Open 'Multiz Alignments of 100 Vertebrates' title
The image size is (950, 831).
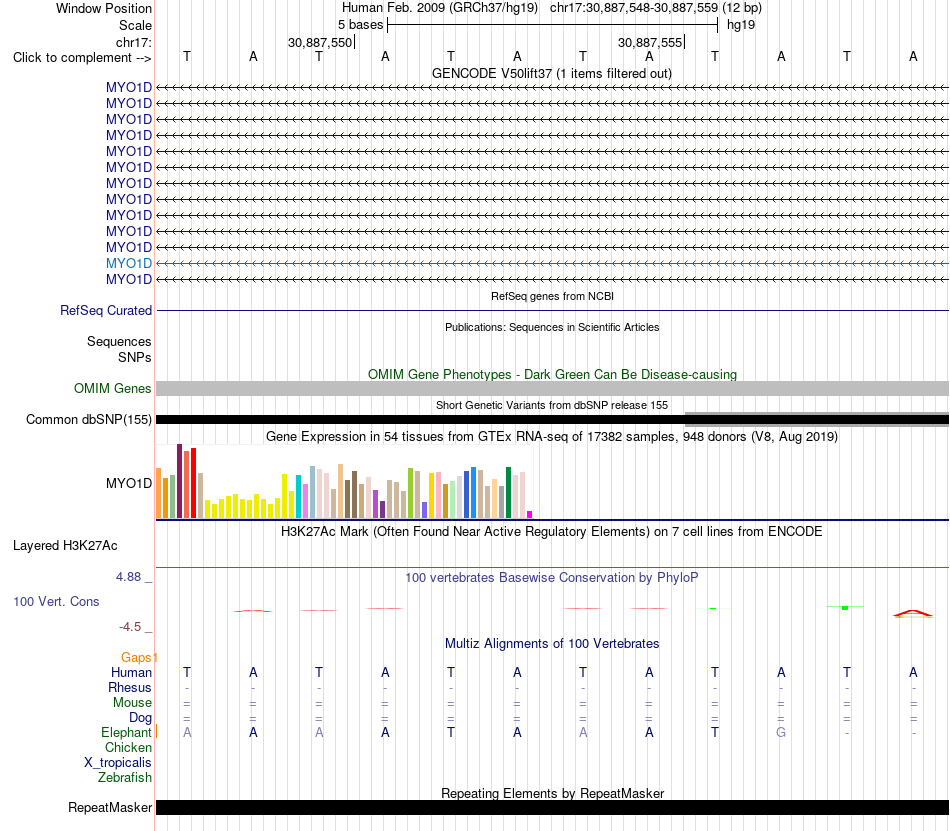(x=552, y=644)
